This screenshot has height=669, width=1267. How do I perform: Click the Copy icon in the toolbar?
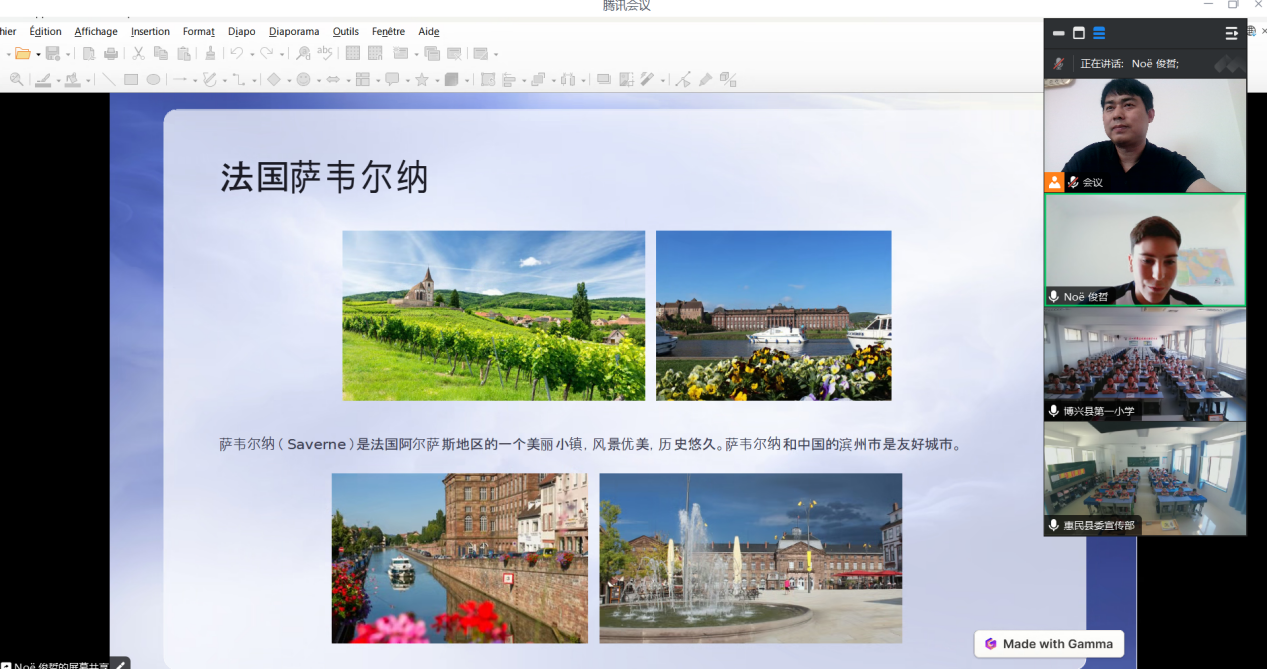(162, 53)
